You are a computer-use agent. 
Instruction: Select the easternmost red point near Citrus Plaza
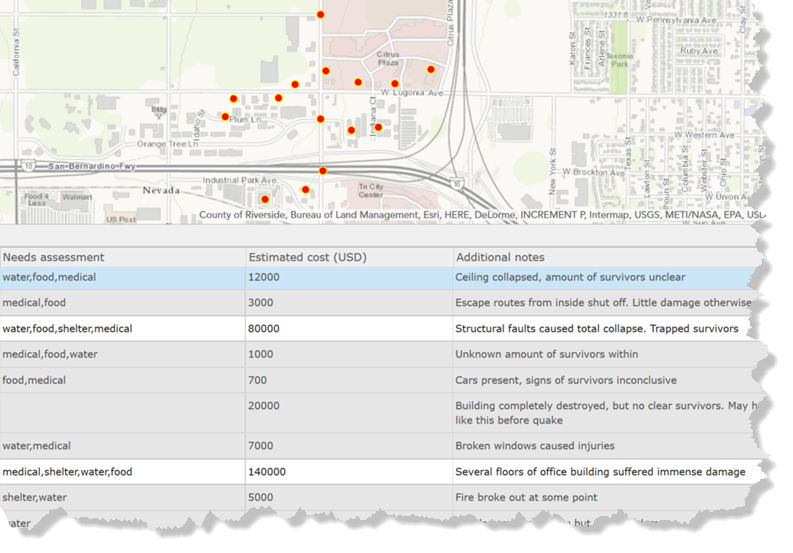[431, 70]
